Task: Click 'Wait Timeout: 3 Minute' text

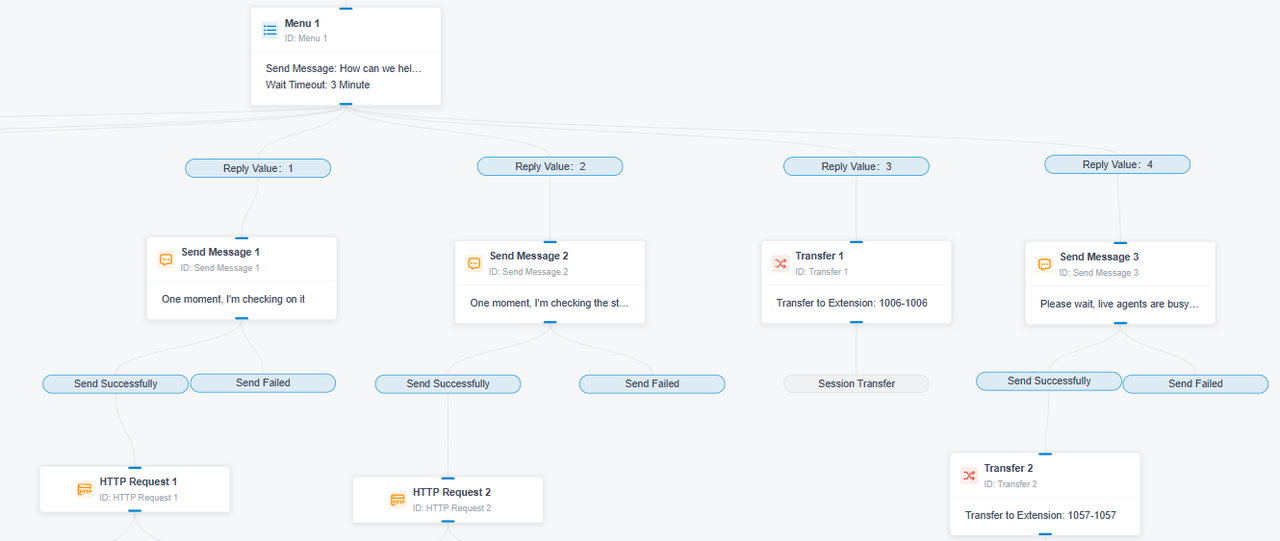Action: click(x=318, y=85)
